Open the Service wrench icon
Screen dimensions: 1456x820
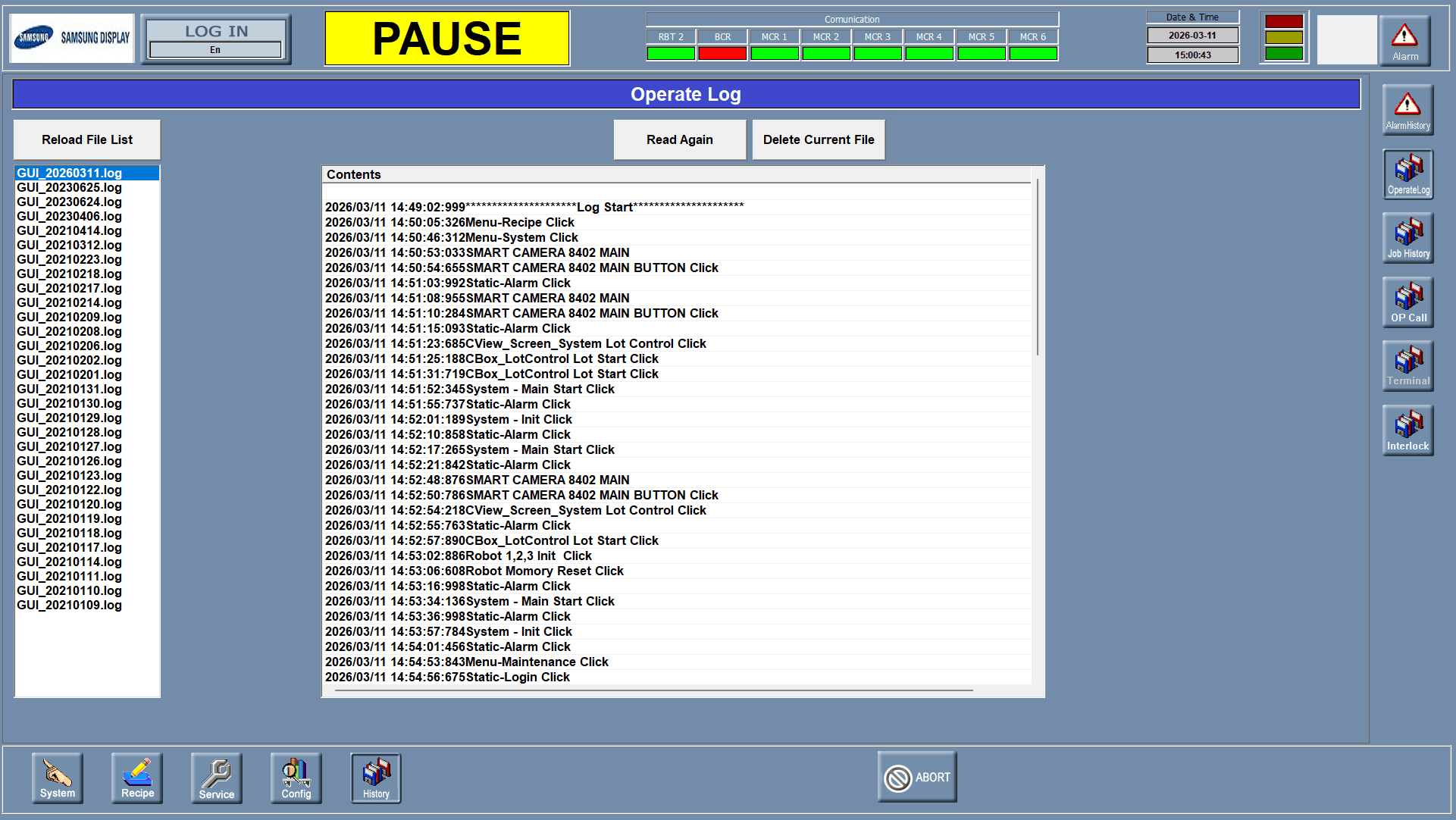[217, 778]
